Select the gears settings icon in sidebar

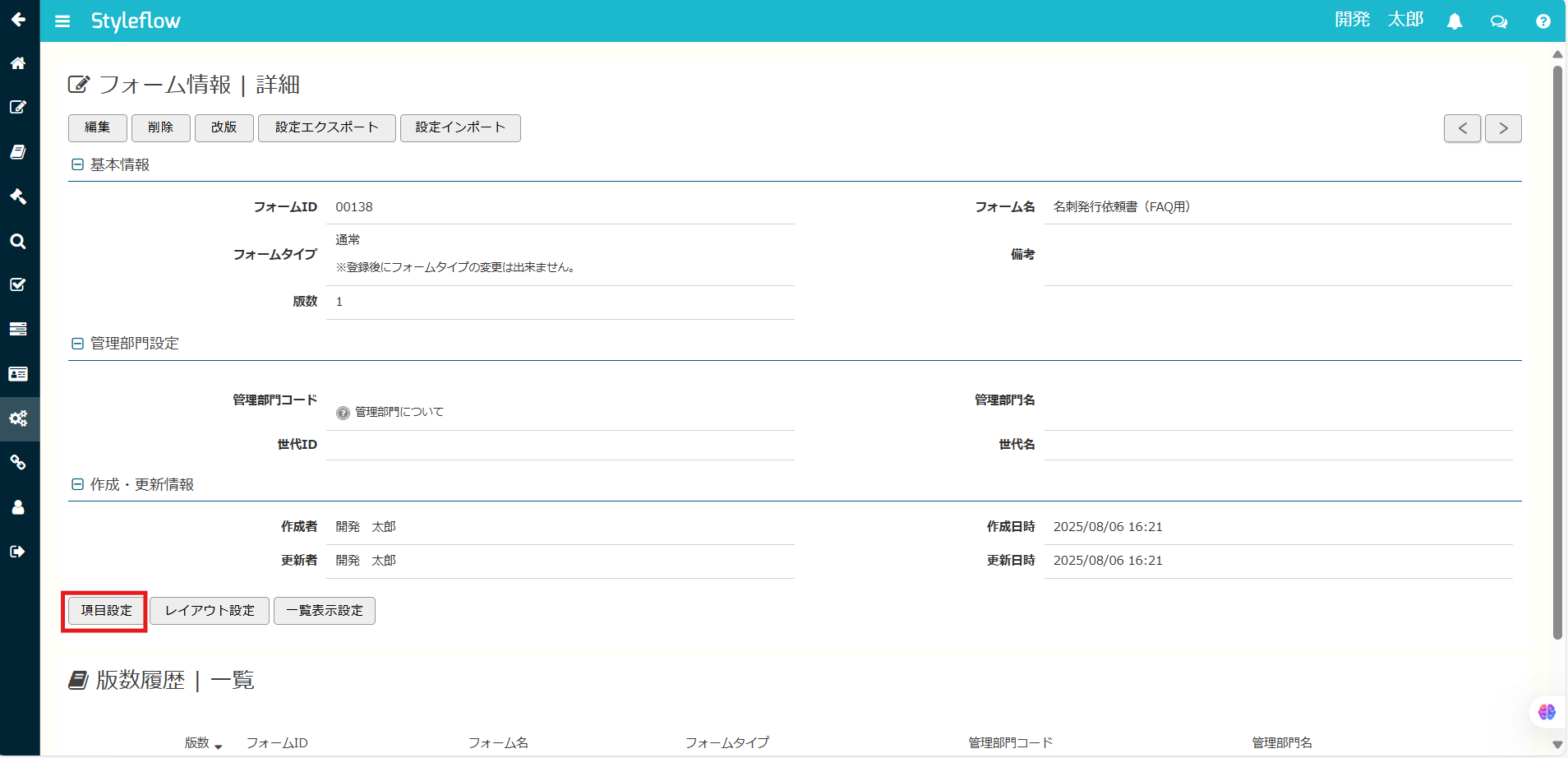tap(19, 419)
